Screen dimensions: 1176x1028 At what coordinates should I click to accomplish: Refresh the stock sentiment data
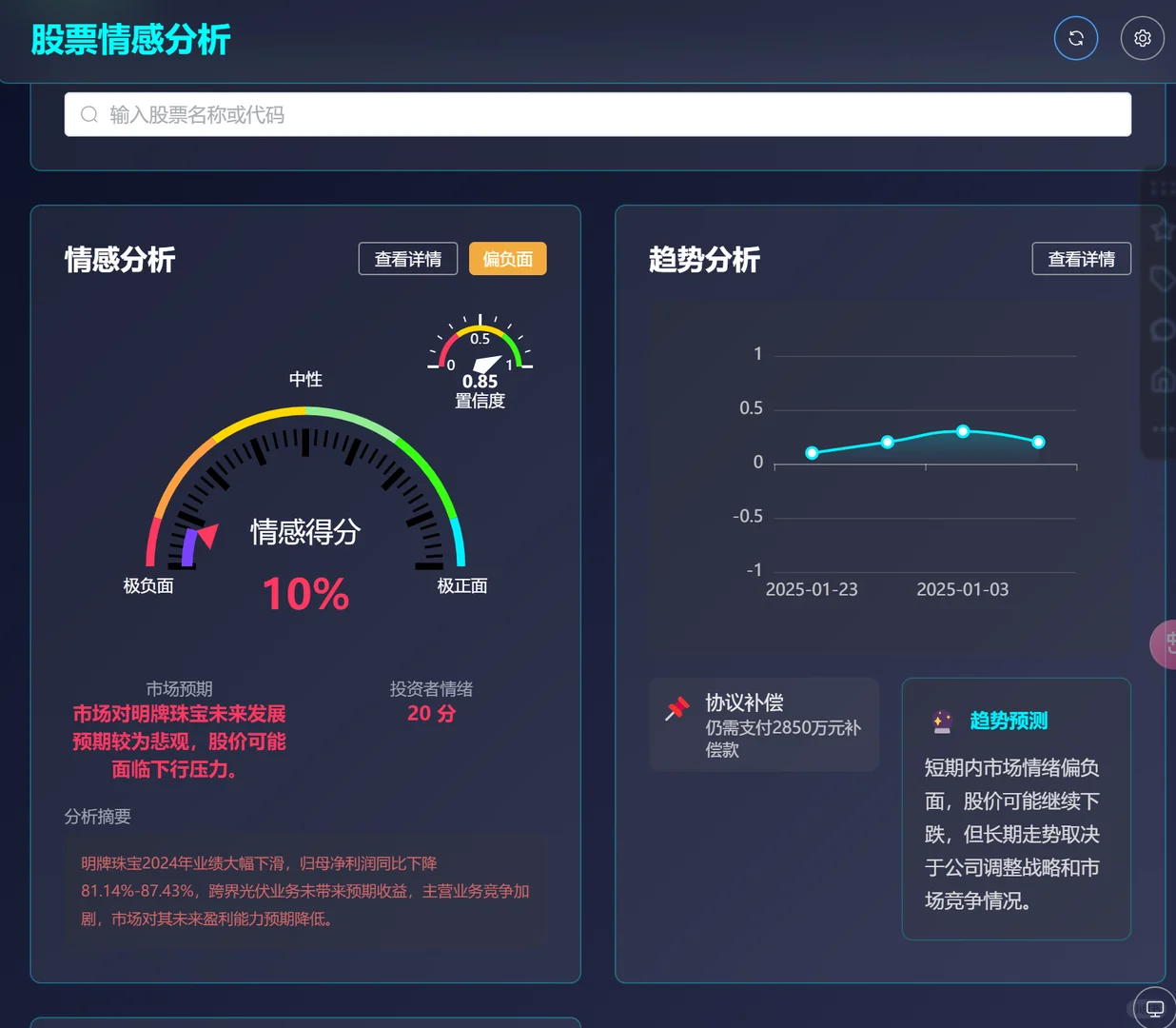point(1076,38)
